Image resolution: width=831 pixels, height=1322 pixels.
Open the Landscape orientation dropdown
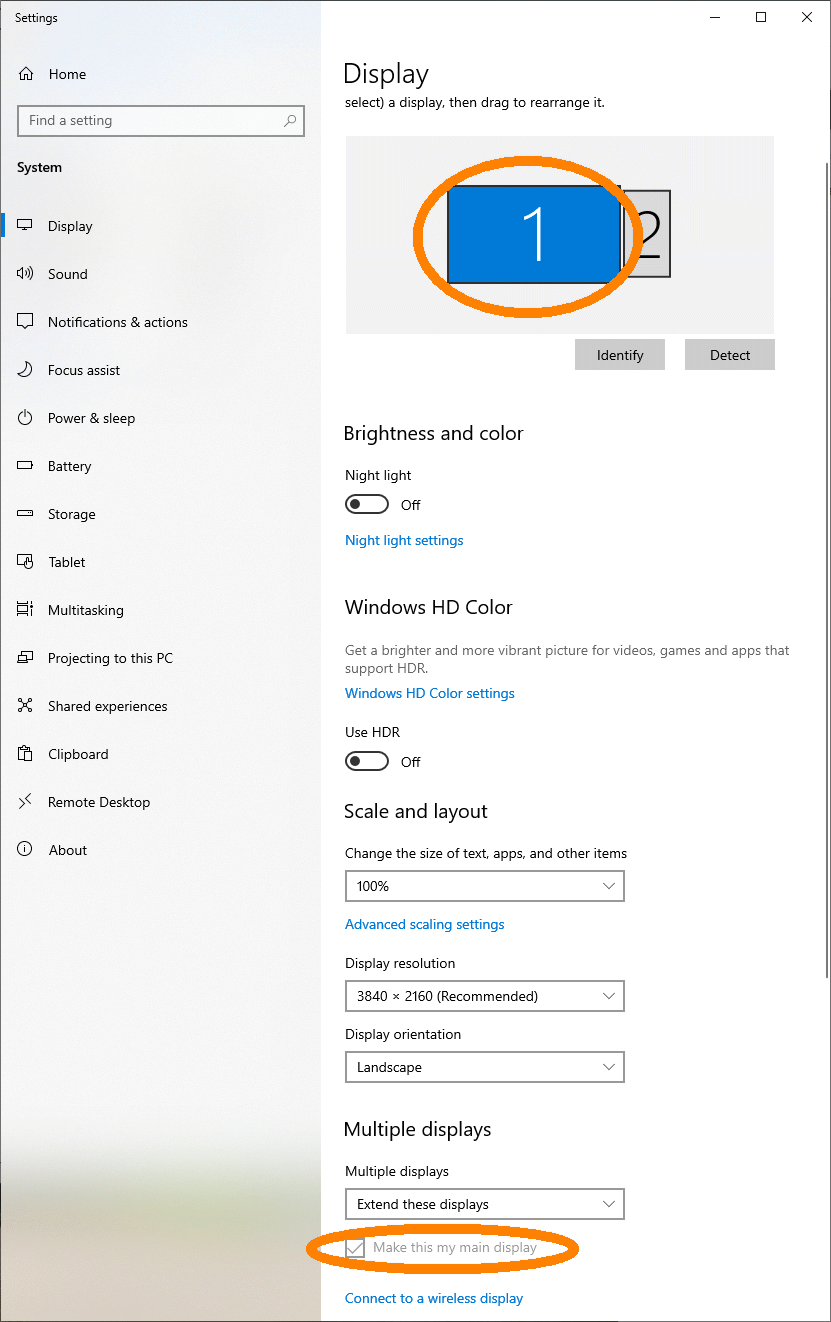pos(485,1067)
